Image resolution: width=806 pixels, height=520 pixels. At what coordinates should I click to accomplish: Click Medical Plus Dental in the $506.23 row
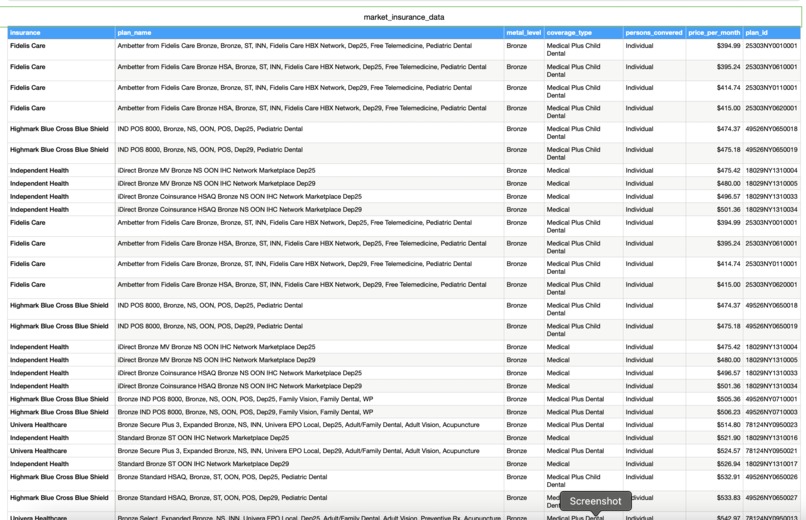click(x=575, y=412)
